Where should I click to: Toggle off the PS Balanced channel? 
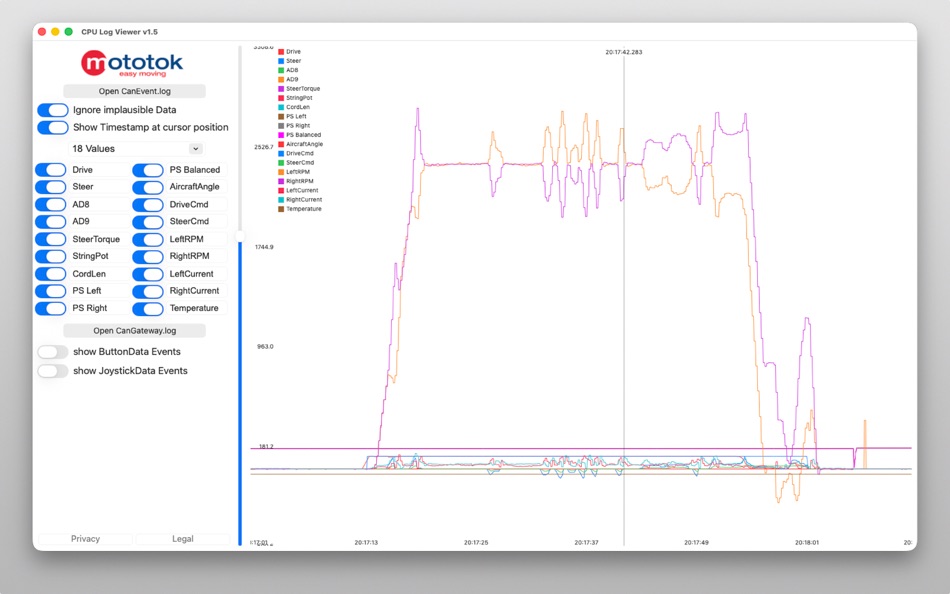coord(148,169)
